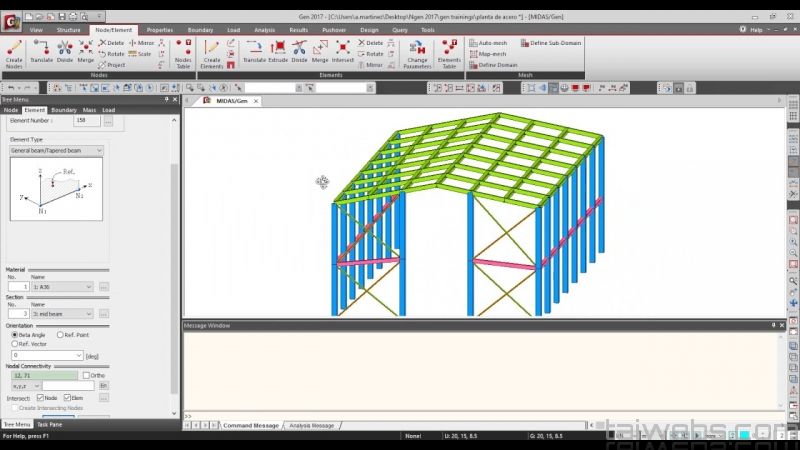Click the Intersect elements icon

pyautogui.click(x=343, y=52)
